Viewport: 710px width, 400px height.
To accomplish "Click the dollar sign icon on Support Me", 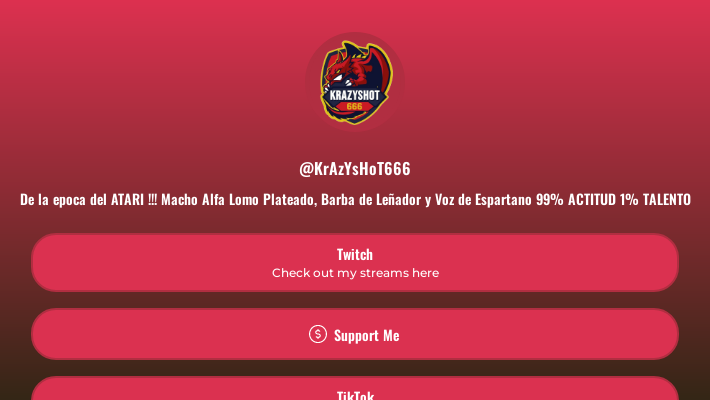I will (318, 334).
